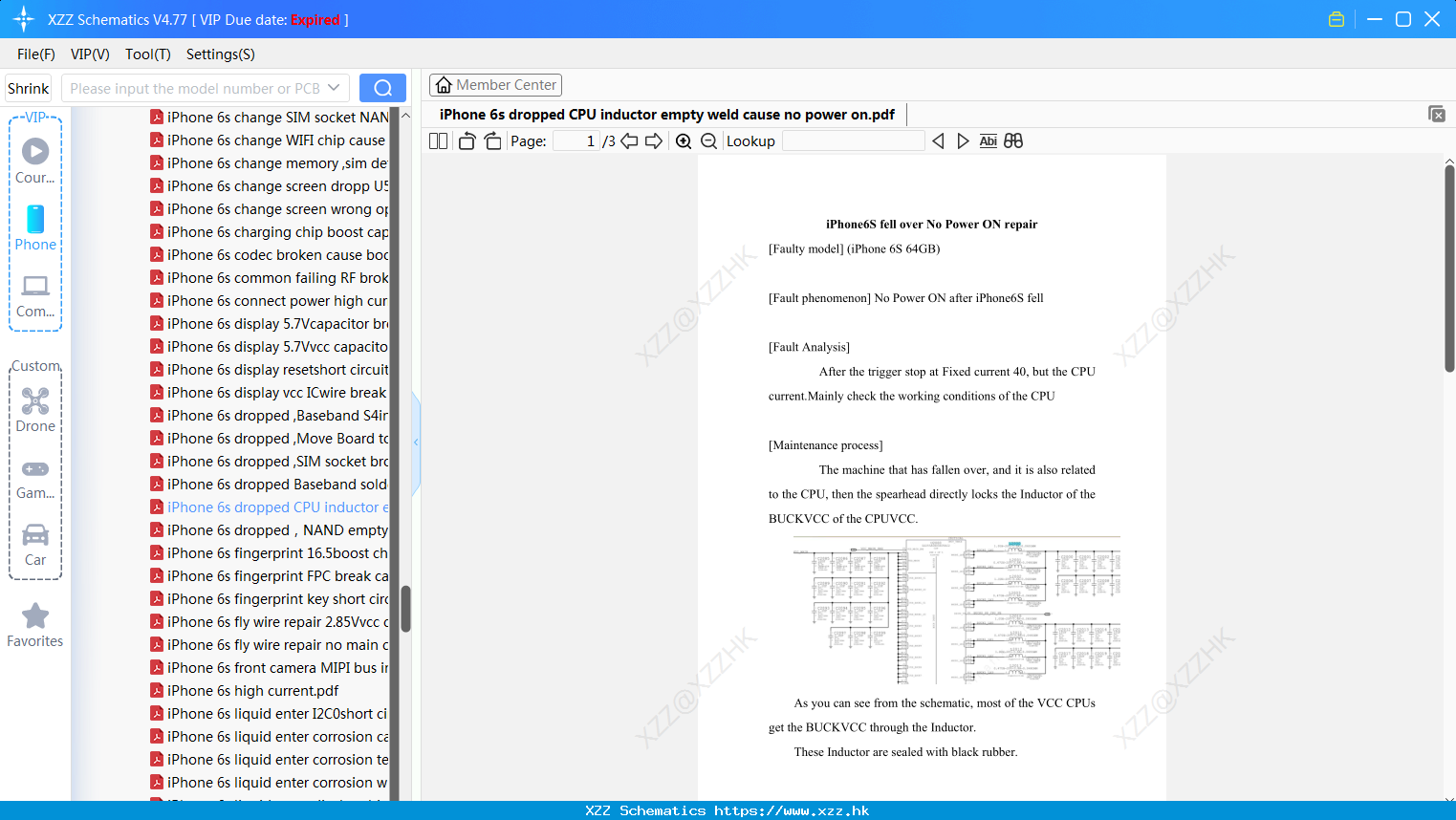
Task: Open the Game console sidebar category
Action: [35, 479]
